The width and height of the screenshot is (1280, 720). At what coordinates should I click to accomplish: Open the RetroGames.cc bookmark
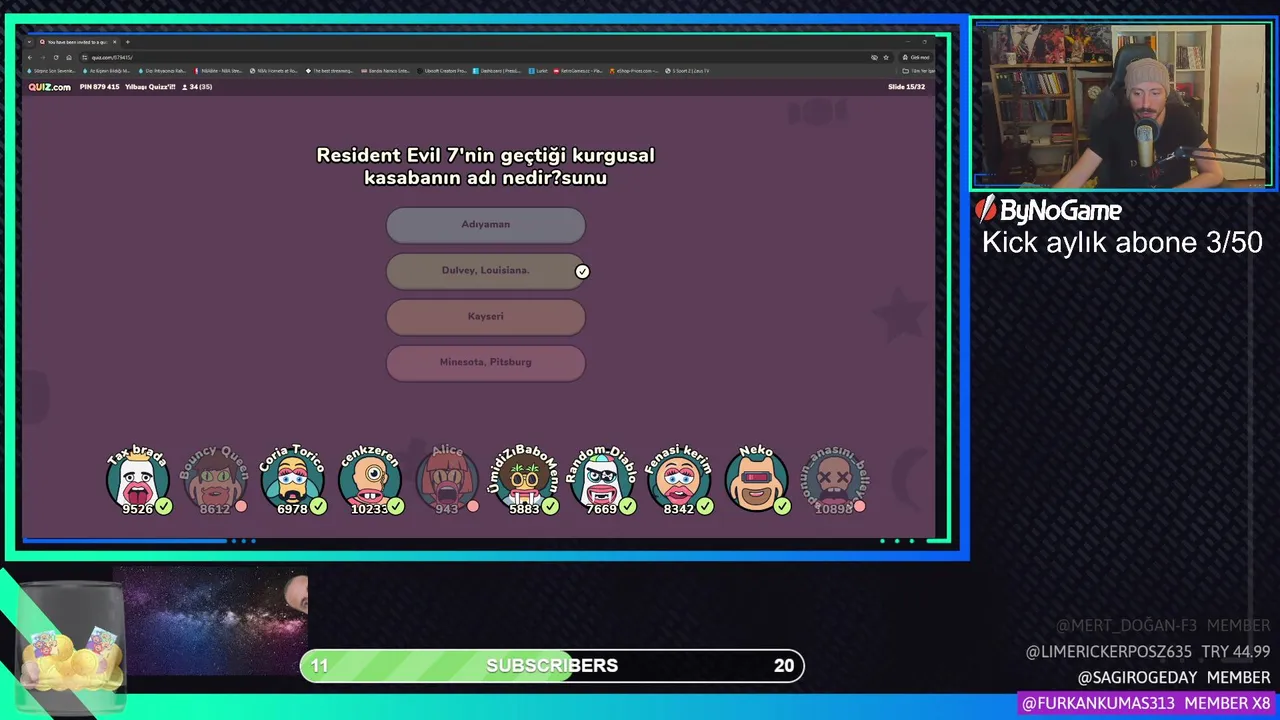[578, 71]
